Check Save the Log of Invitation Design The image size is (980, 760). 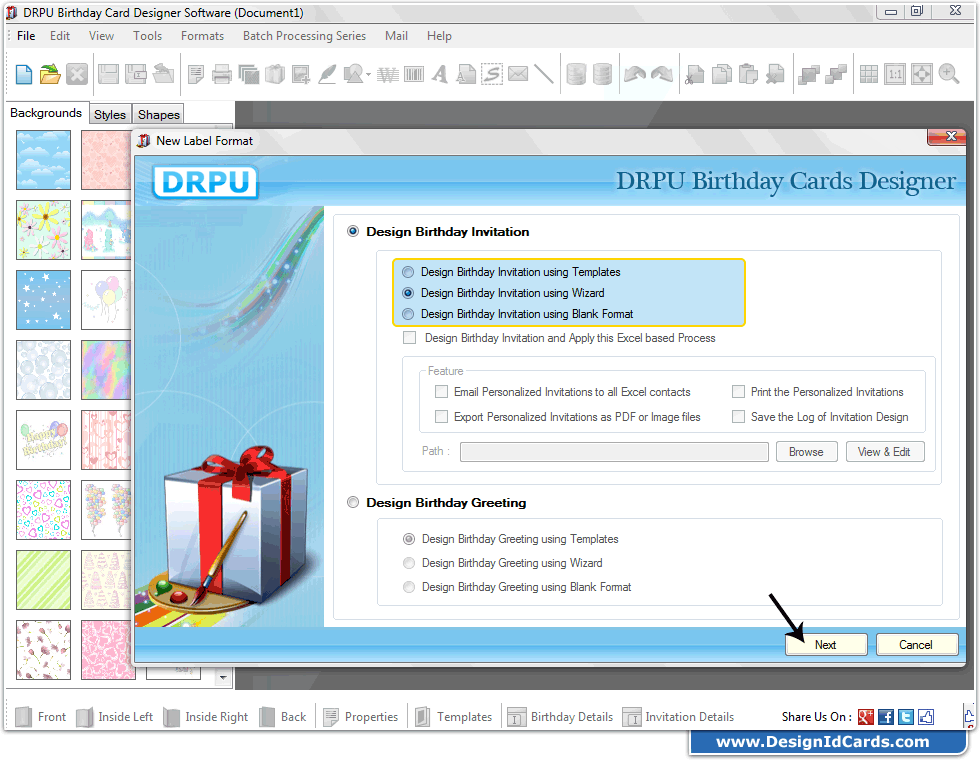click(738, 416)
